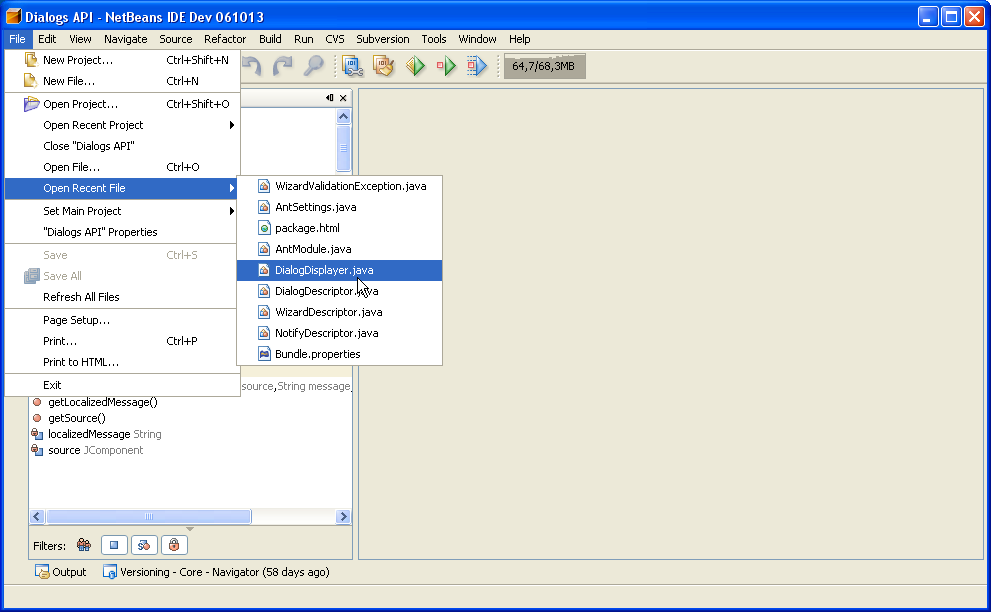Screen dimensions: 991x612
Task: Open recent file Bundle.properties
Action: coord(339,354)
